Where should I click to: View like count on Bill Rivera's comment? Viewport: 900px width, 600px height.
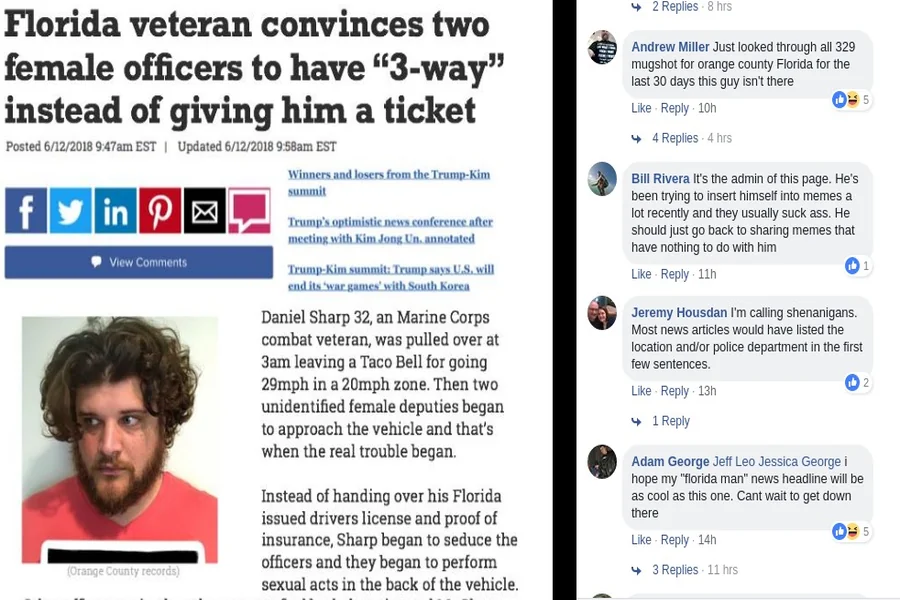point(858,266)
